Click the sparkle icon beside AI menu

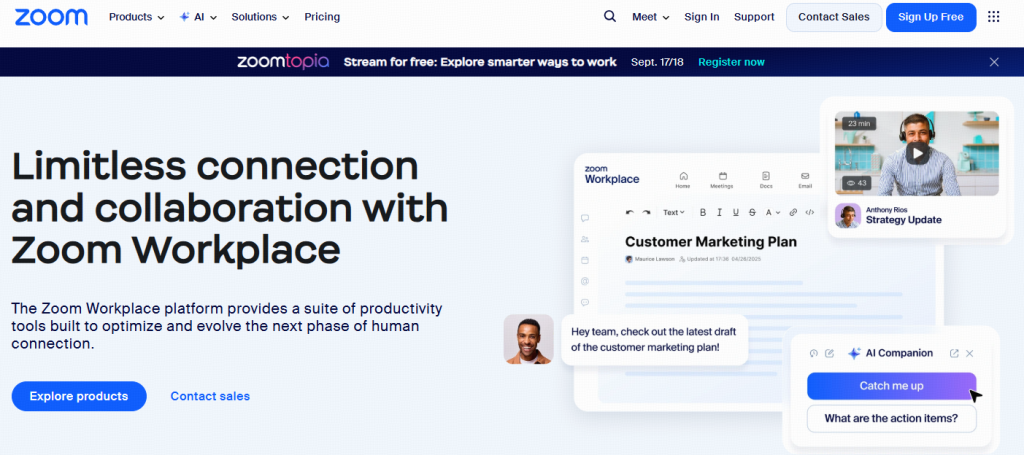tap(185, 17)
